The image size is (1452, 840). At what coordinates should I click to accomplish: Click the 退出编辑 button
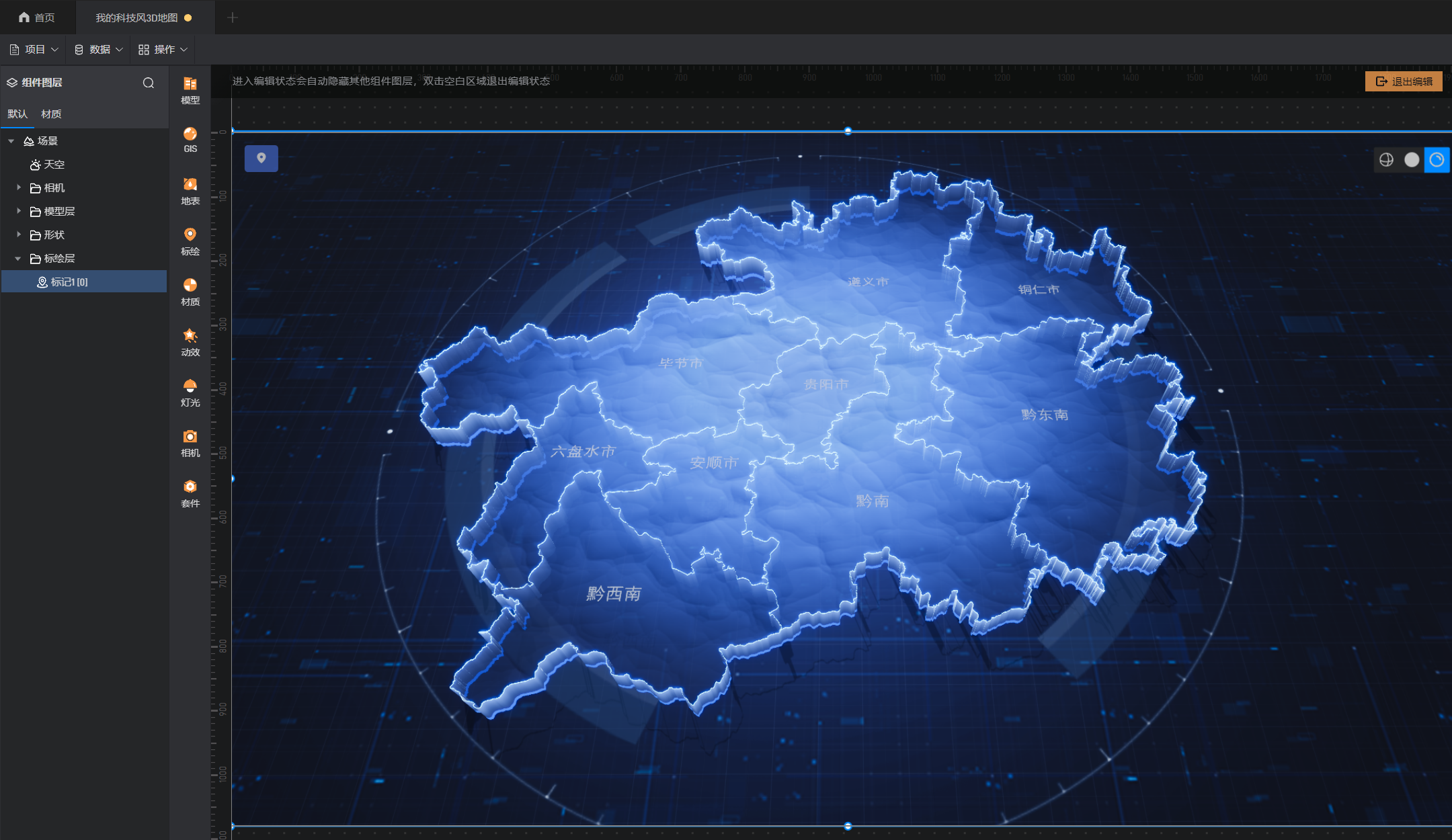point(1404,81)
